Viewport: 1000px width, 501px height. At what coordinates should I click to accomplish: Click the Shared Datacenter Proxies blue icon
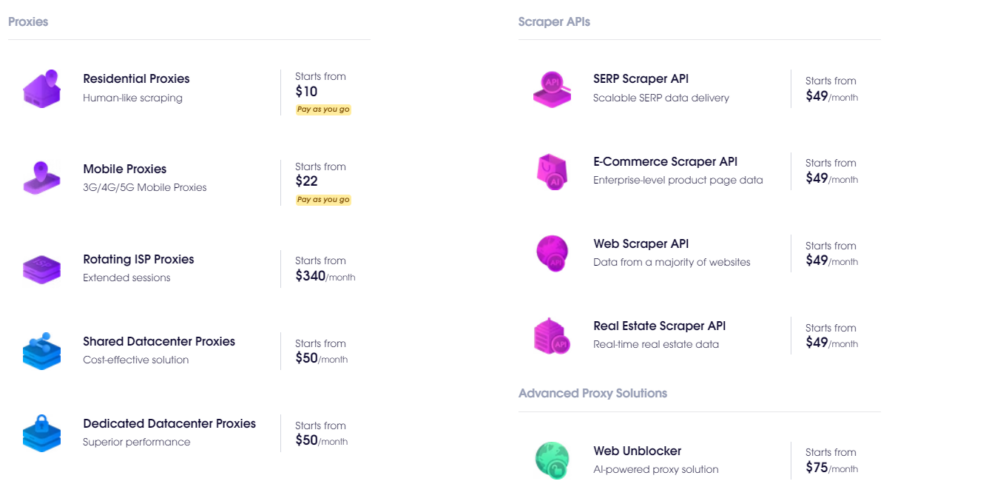point(42,350)
